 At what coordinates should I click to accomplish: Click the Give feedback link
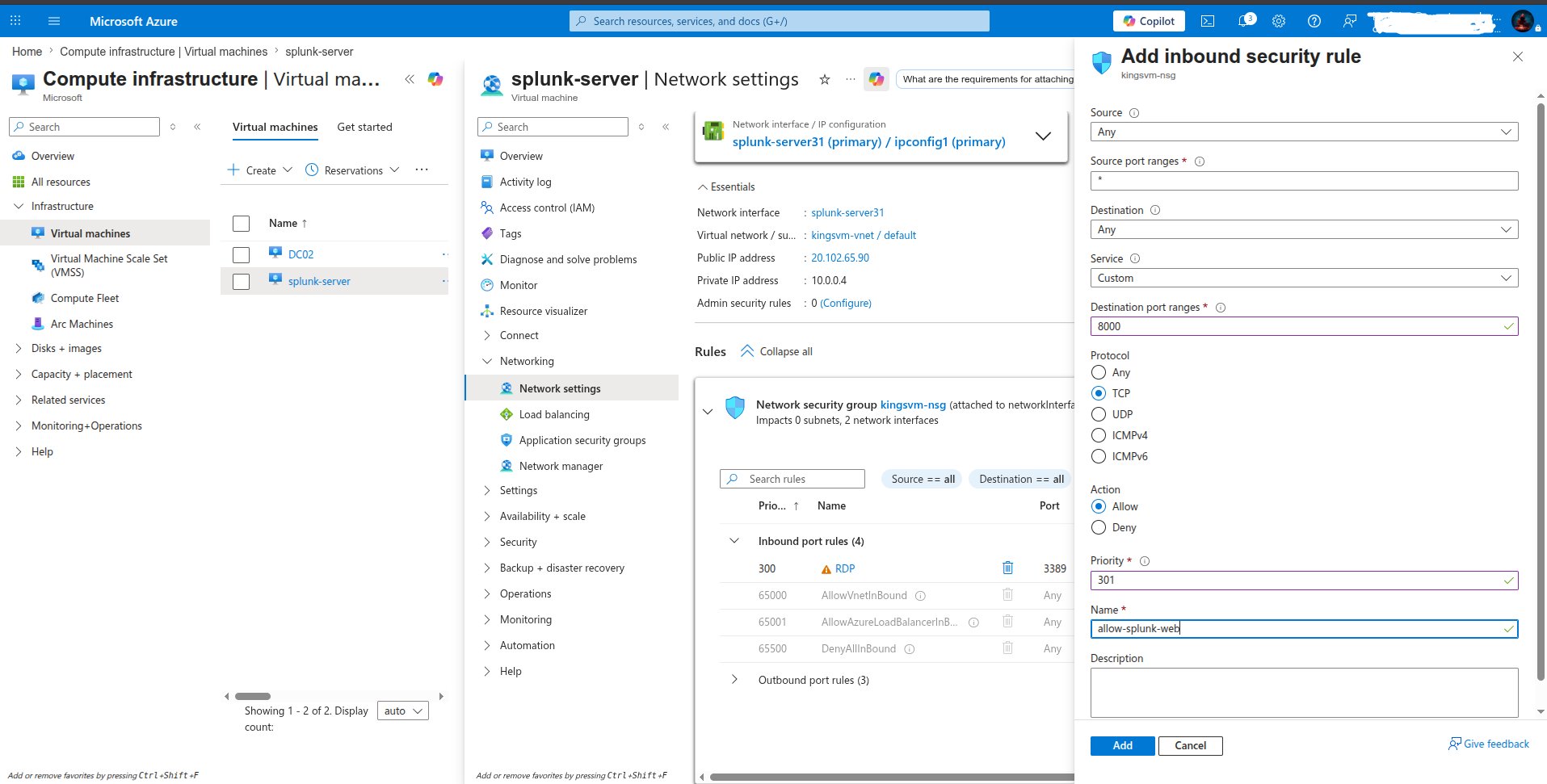click(x=1489, y=744)
